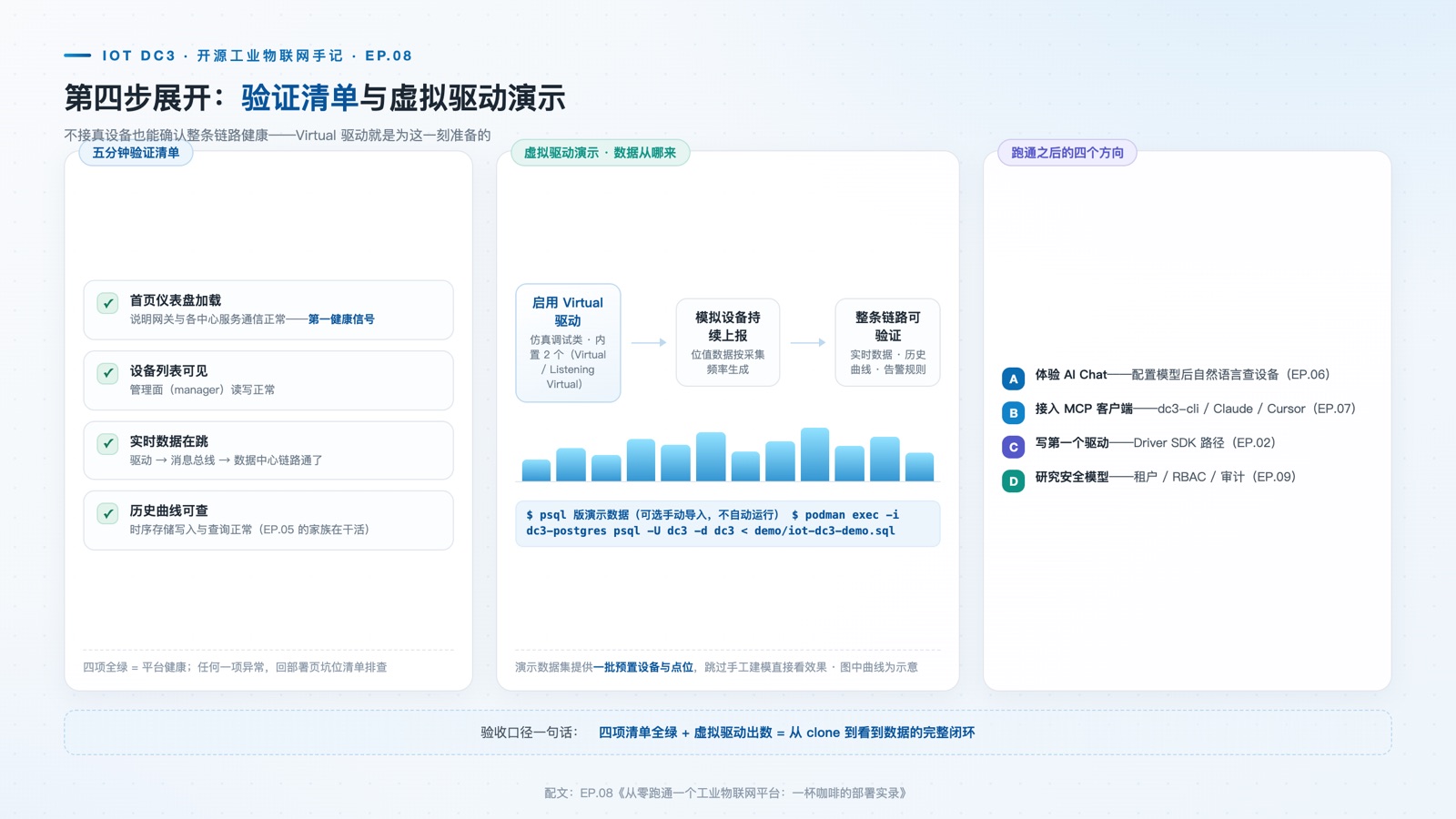
Task: Click the footer caption 配文：EP.08
Action: 579,793
